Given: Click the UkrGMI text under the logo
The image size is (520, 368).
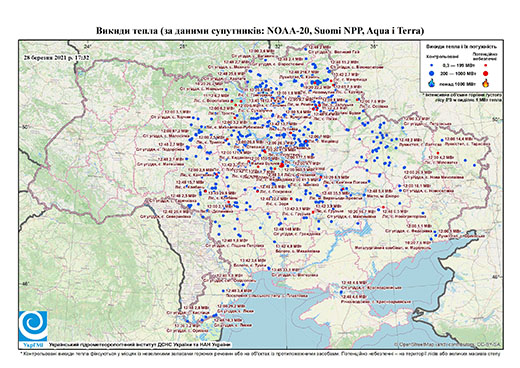Looking at the screenshot, I should 33,344.
